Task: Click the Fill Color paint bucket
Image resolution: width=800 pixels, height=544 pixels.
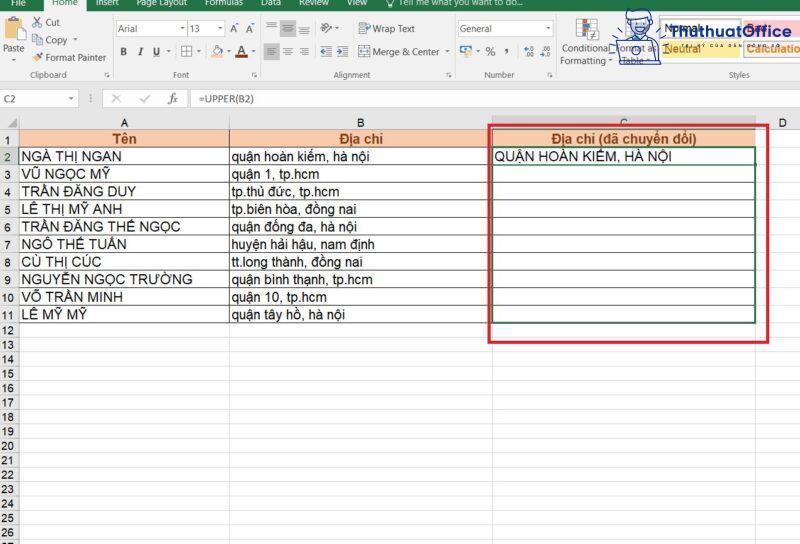Action: [217, 52]
